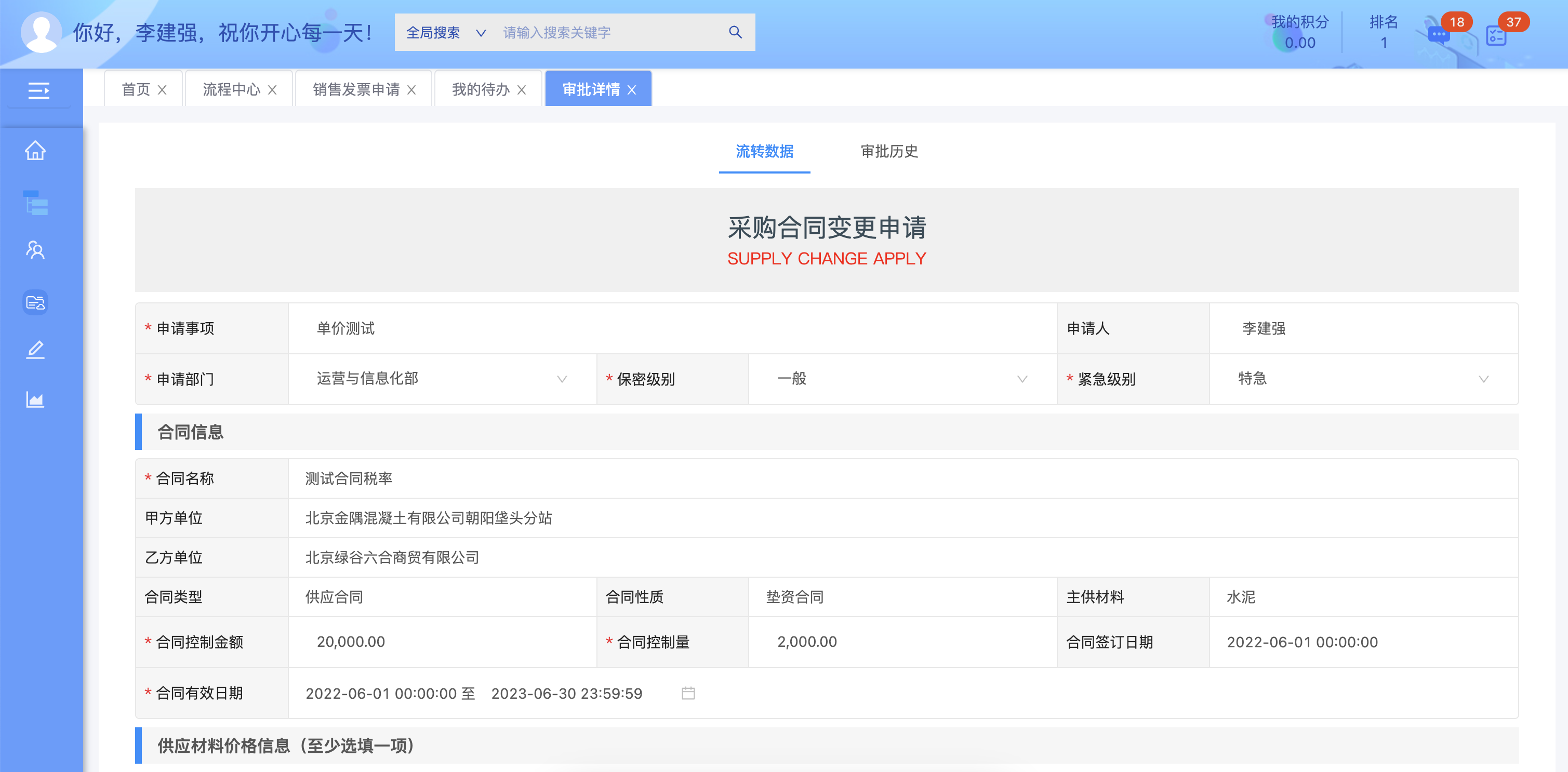
Task: Click the 合同信息 section header
Action: click(827, 432)
